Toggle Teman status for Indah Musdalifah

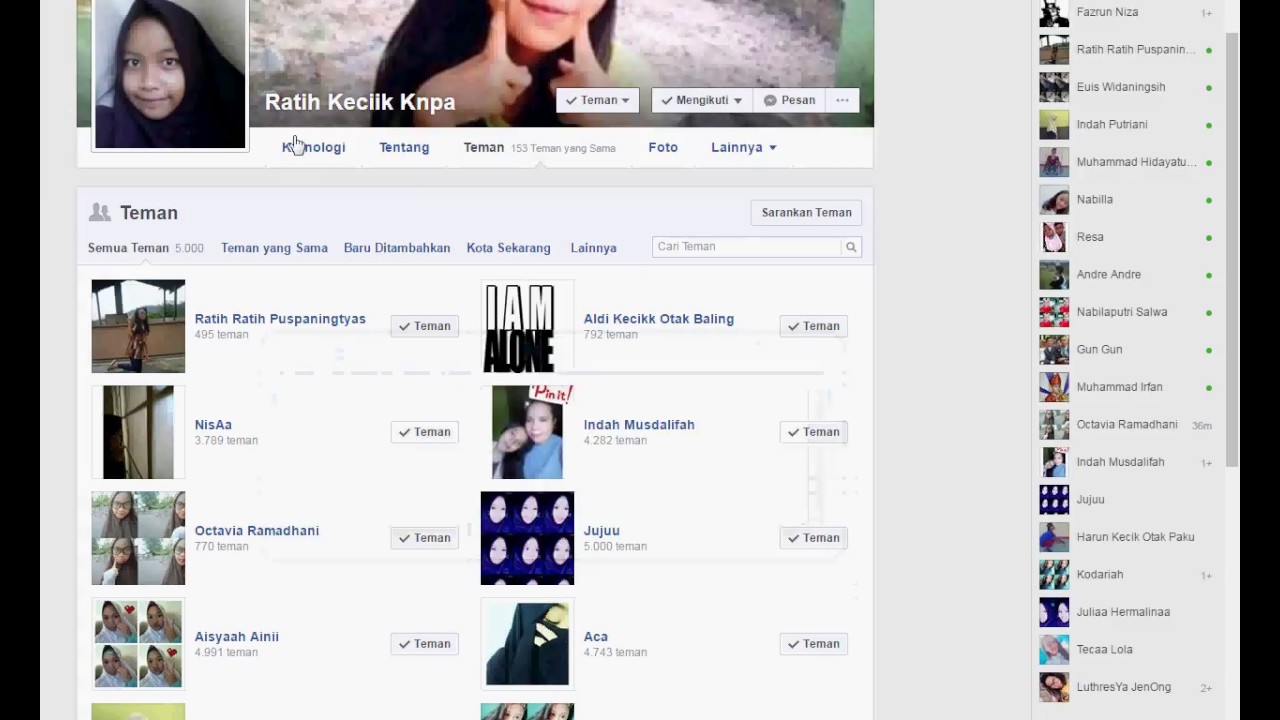tap(813, 432)
